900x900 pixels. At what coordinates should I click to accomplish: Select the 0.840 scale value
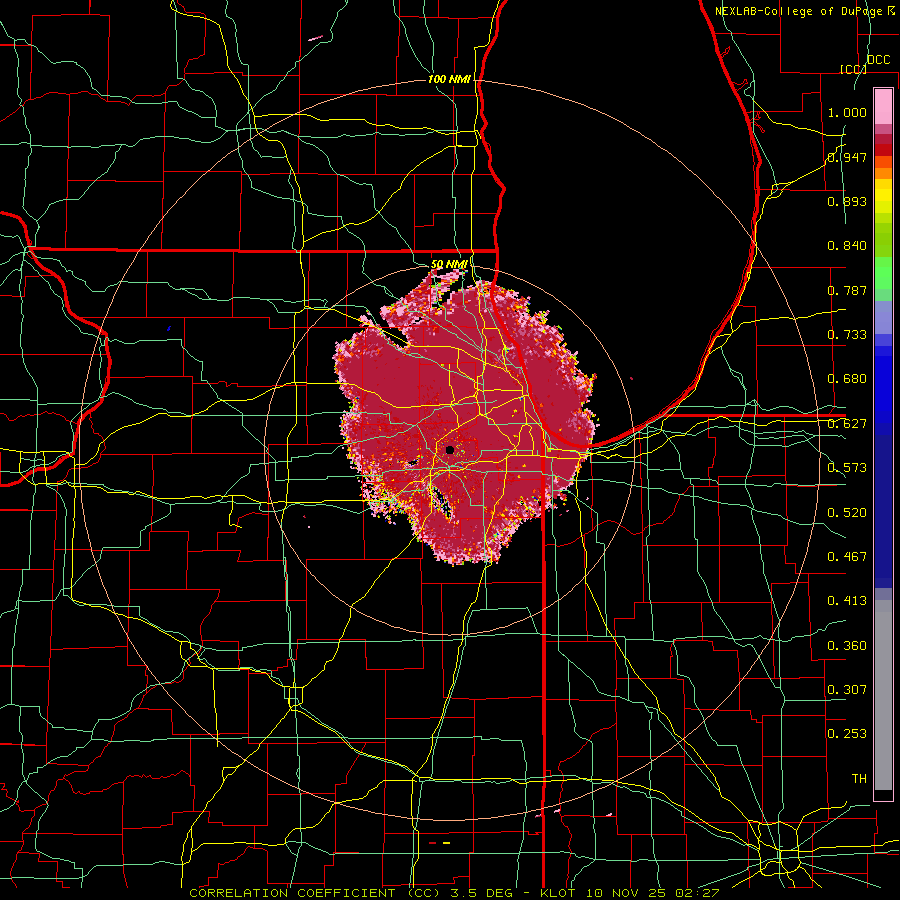pos(847,246)
